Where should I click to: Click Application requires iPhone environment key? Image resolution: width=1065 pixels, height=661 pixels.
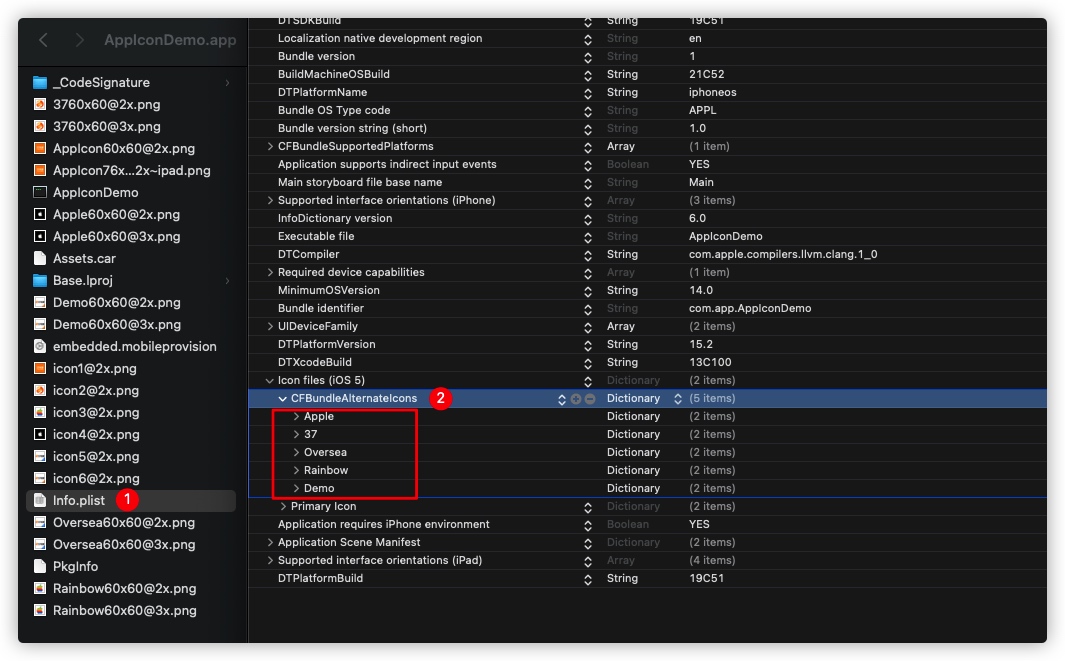(384, 524)
